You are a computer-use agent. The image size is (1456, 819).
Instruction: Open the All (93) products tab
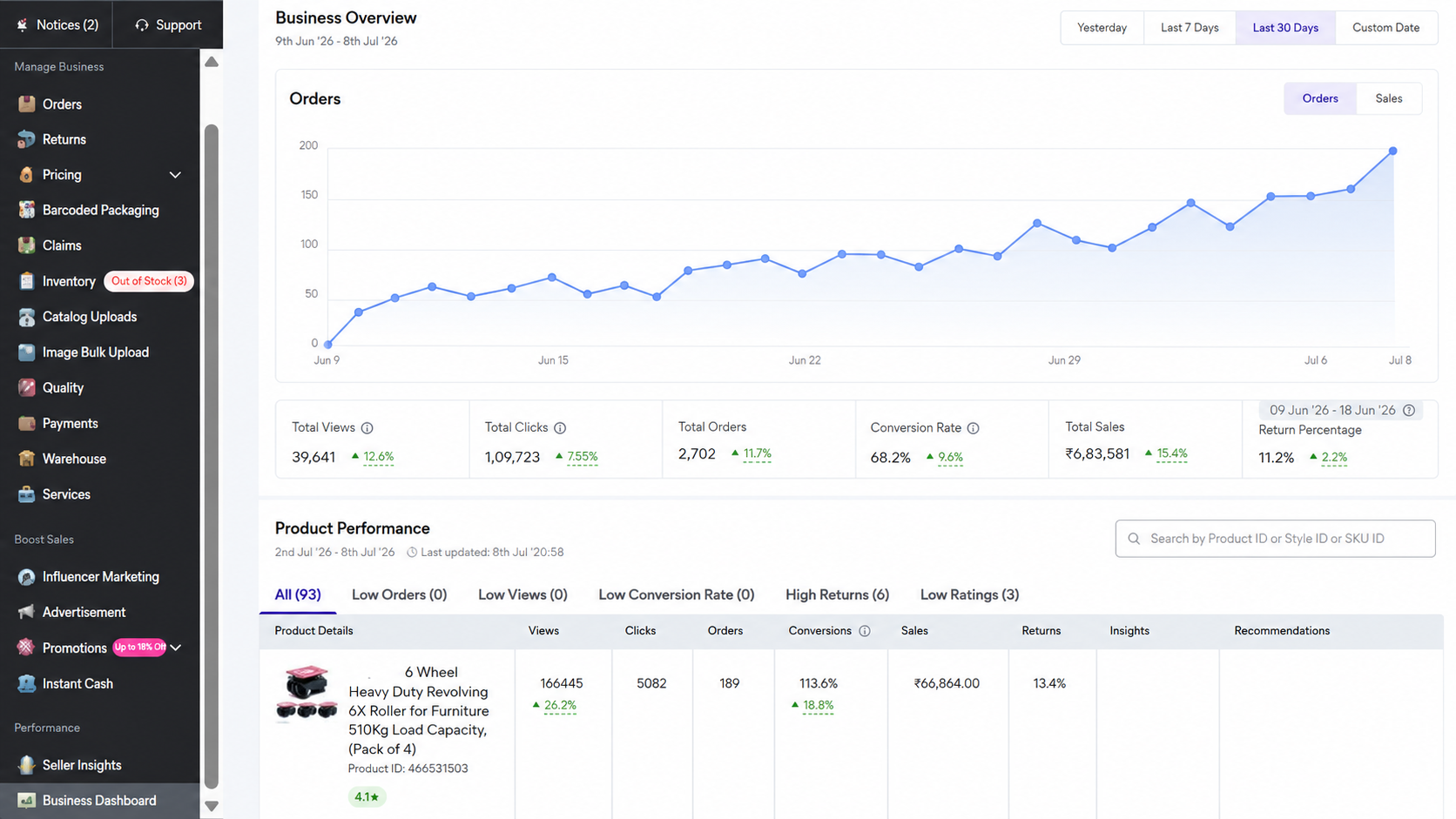point(298,594)
